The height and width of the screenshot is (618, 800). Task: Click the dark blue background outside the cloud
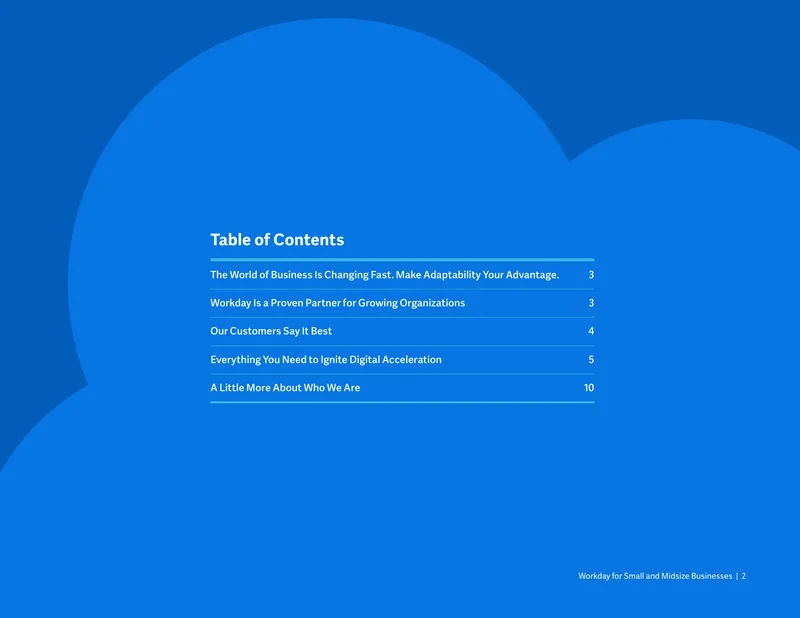[689, 56]
